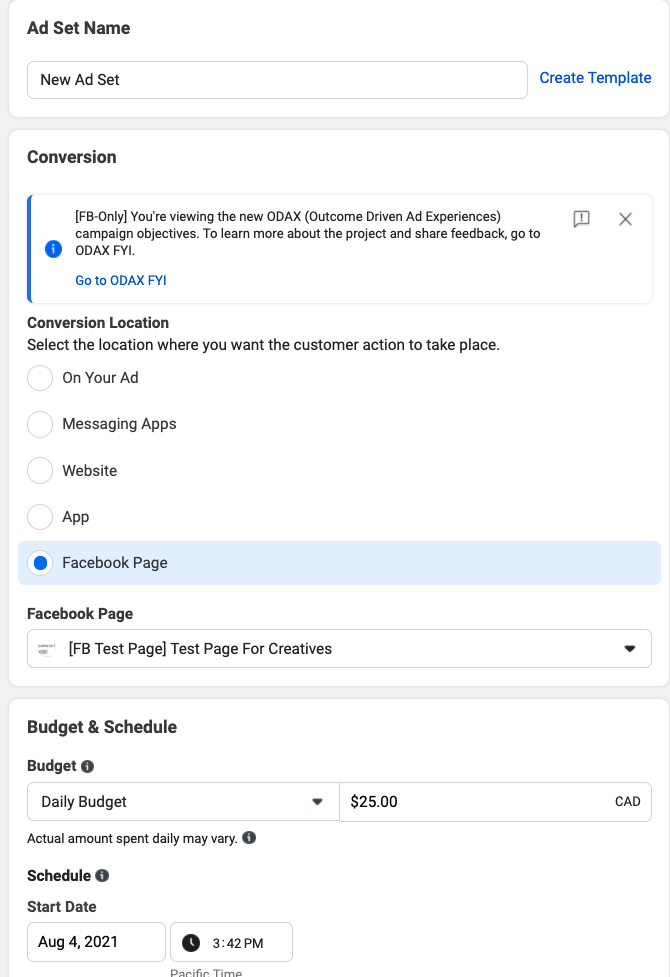This screenshot has width=670, height=977.
Task: Choose Website as the conversion location
Action: click(x=40, y=470)
